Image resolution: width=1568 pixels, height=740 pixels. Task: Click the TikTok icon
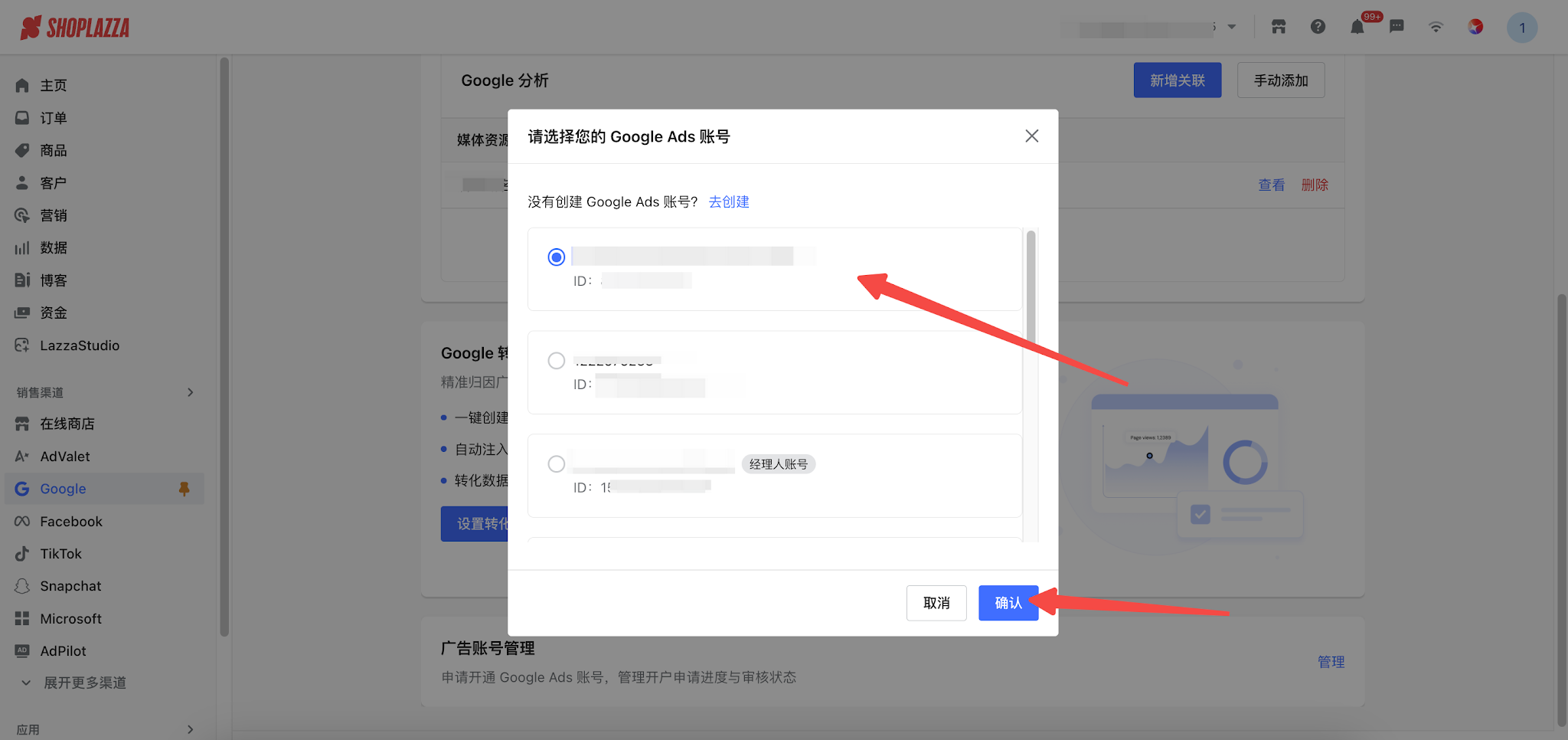(22, 554)
